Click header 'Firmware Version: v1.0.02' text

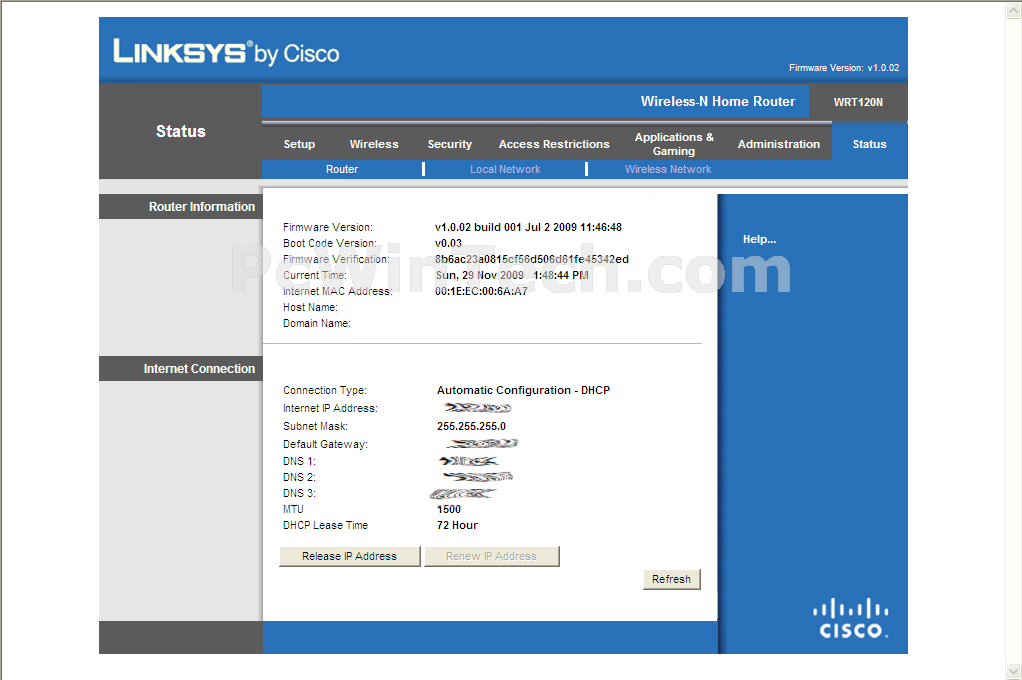pyautogui.click(x=844, y=68)
